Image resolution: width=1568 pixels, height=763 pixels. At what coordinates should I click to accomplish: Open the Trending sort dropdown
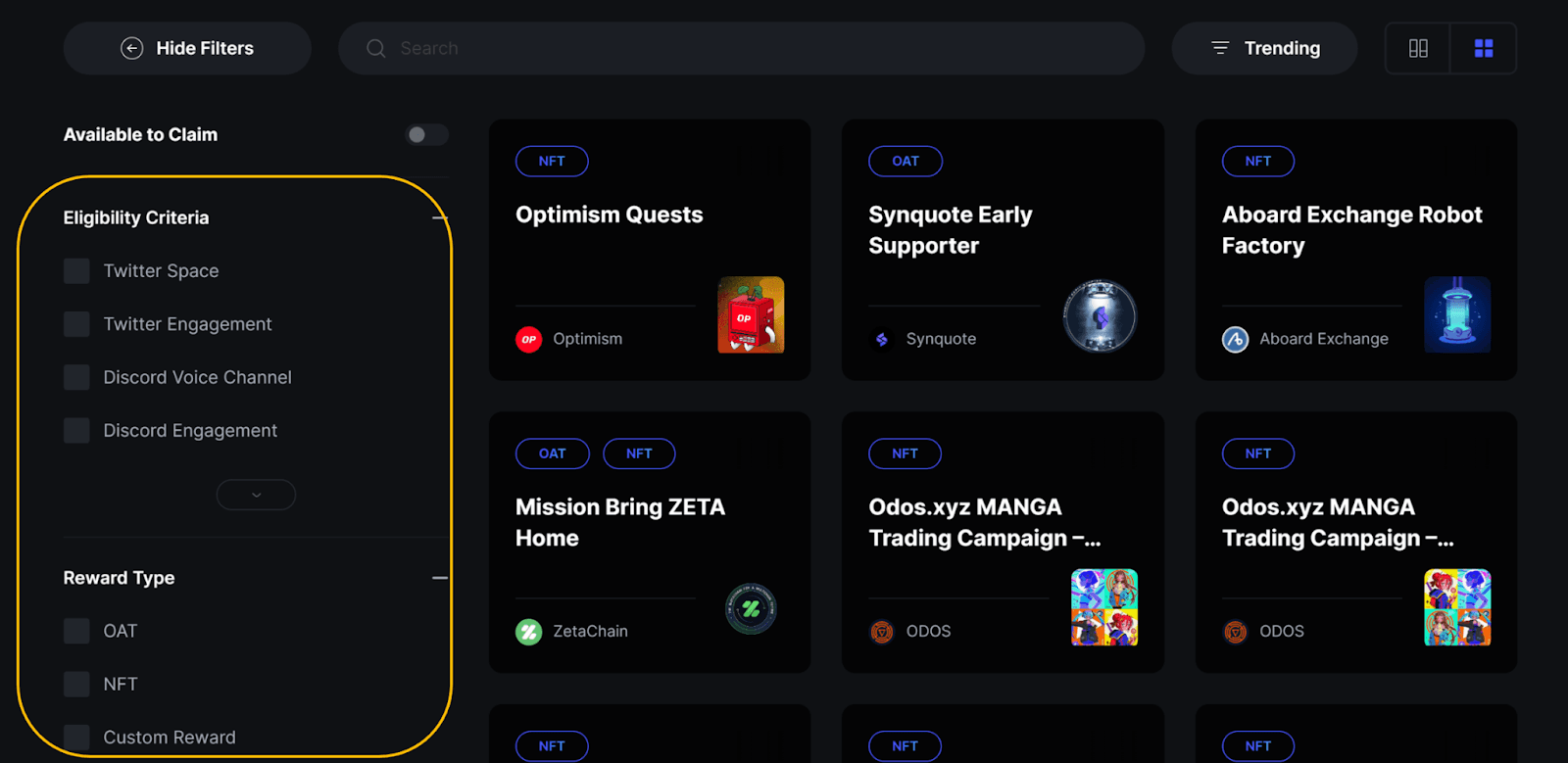pyautogui.click(x=1264, y=48)
